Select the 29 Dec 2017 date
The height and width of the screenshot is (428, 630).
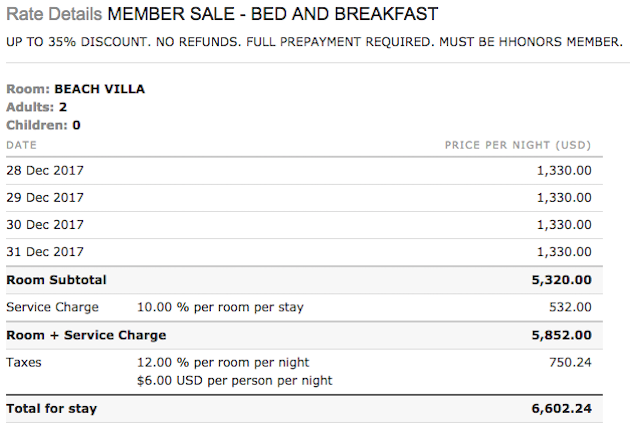pos(45,198)
